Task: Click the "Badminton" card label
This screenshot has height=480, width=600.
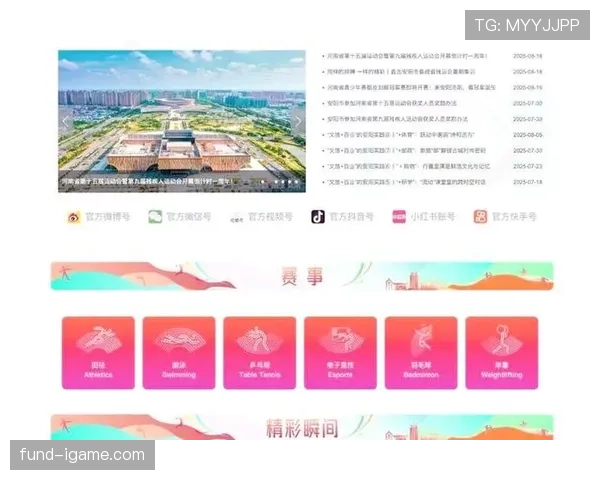Action: (421, 375)
